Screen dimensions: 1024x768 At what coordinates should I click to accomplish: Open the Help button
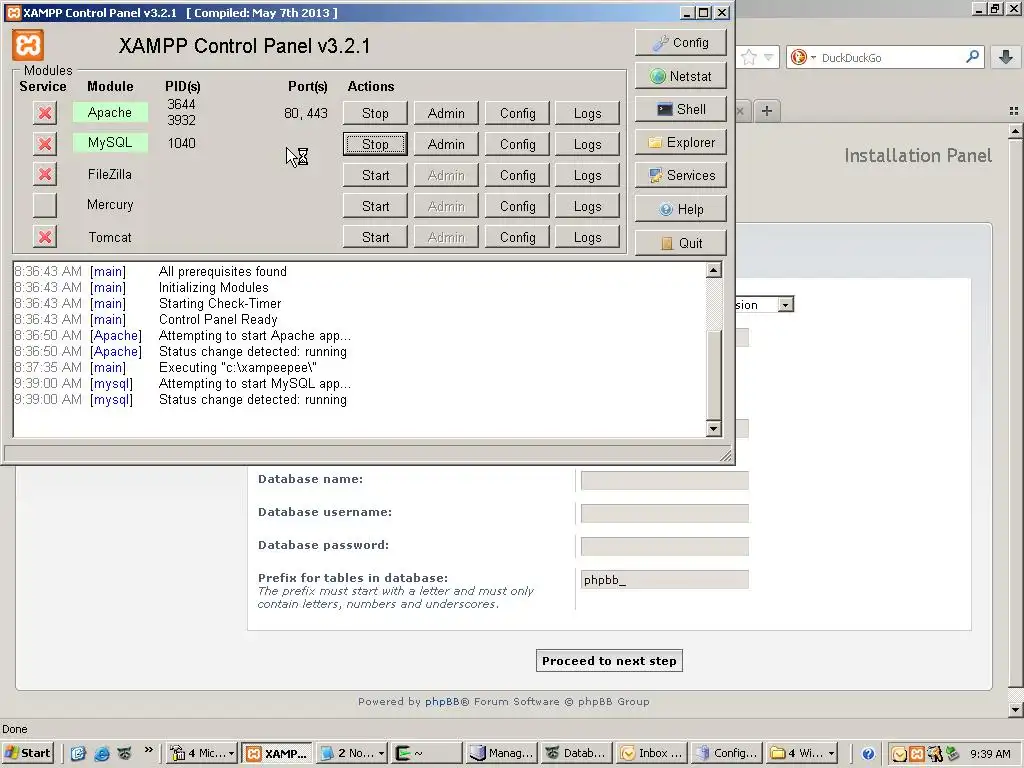coord(680,209)
